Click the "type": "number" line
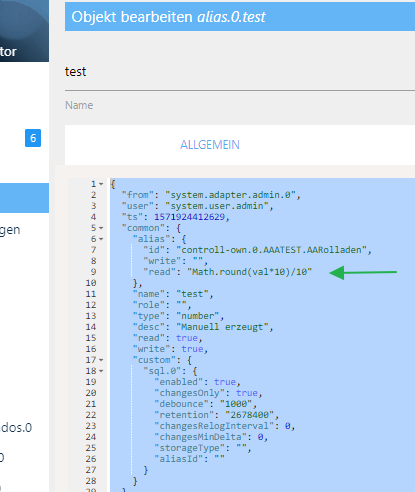 coord(178,316)
